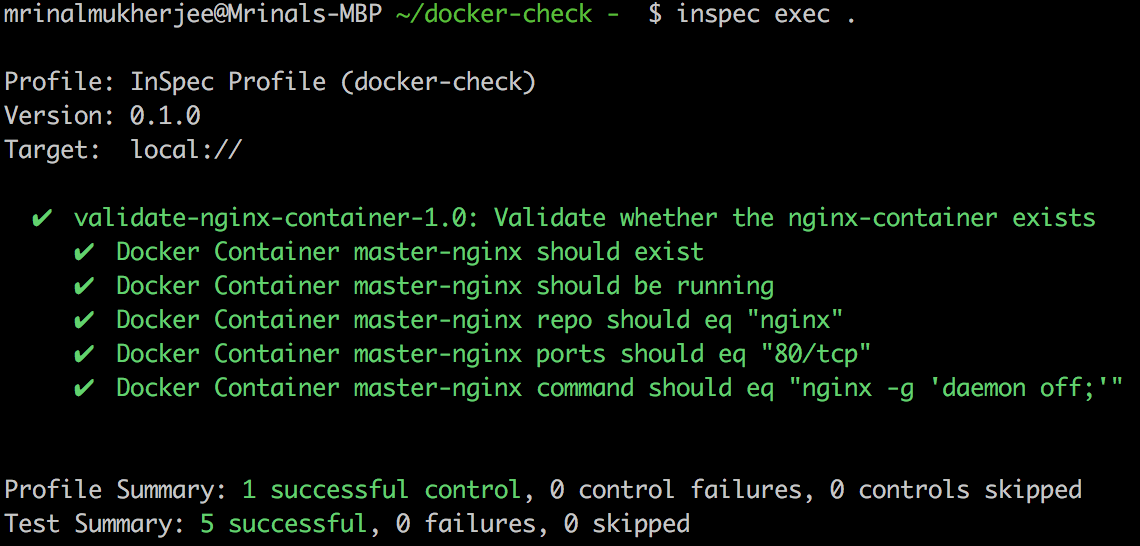Click the checkmark next to 'should be running'
1140x546 pixels.
coord(84,286)
